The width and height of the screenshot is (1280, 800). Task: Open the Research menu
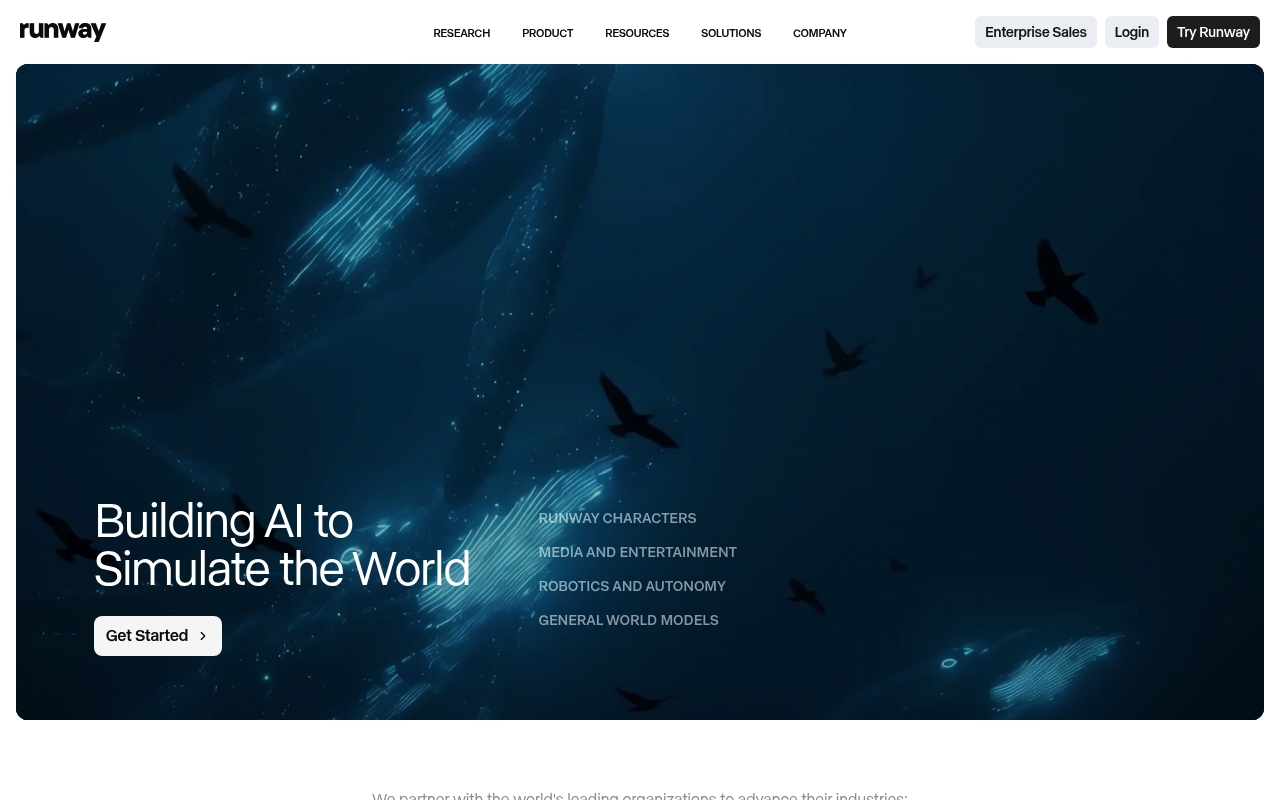pyautogui.click(x=461, y=33)
